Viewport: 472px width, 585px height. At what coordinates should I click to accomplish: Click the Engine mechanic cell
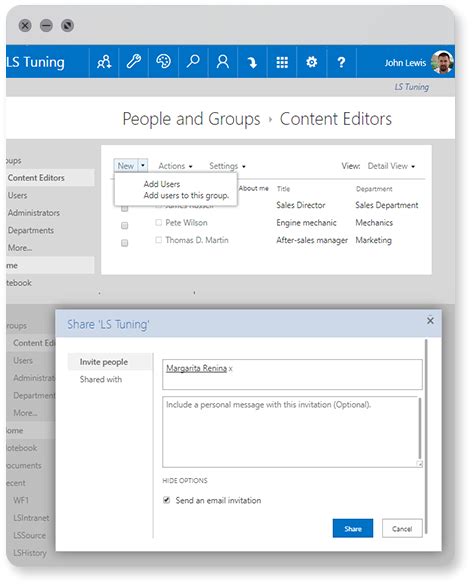coord(306,222)
